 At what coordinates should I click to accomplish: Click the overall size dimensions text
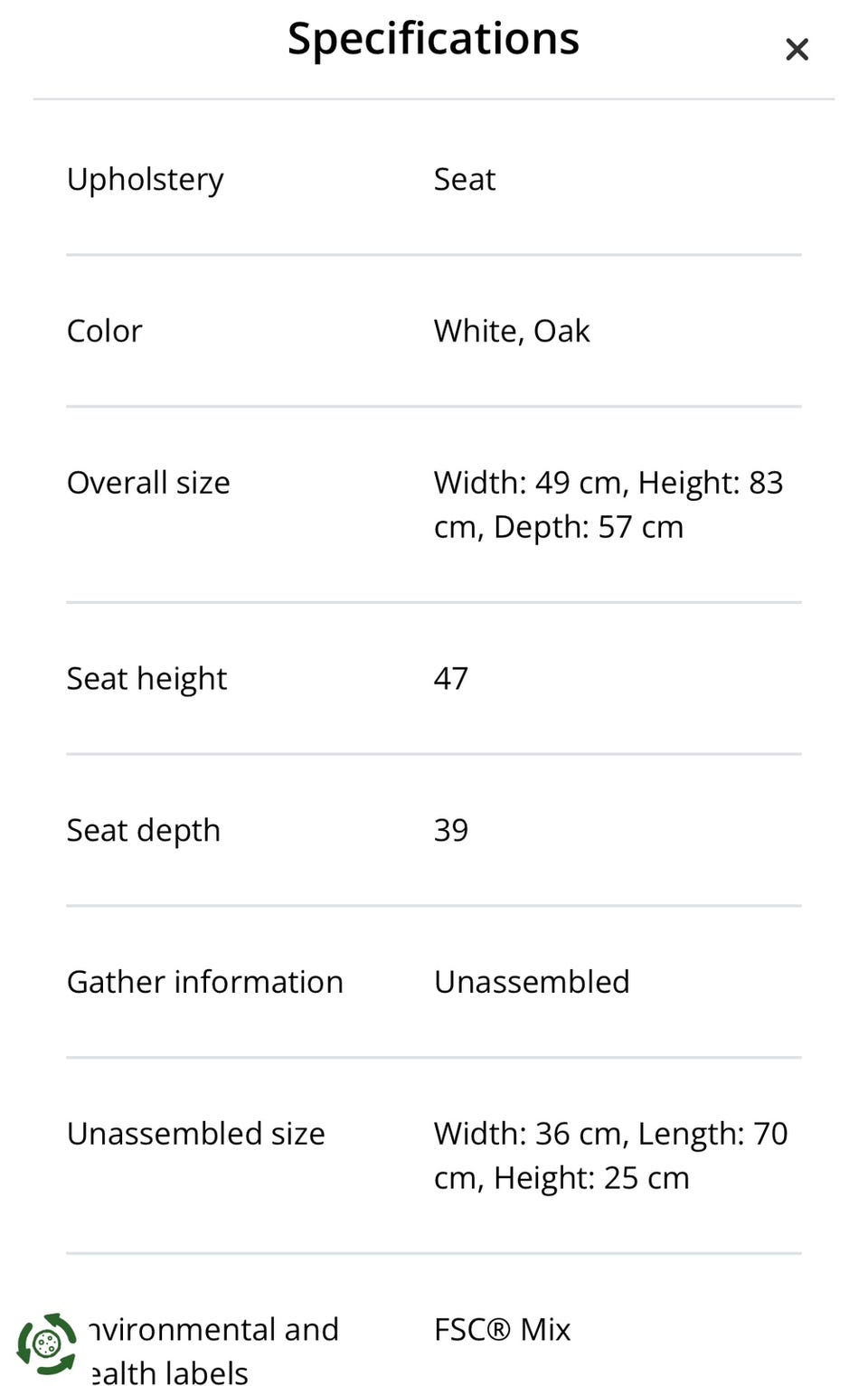(608, 504)
